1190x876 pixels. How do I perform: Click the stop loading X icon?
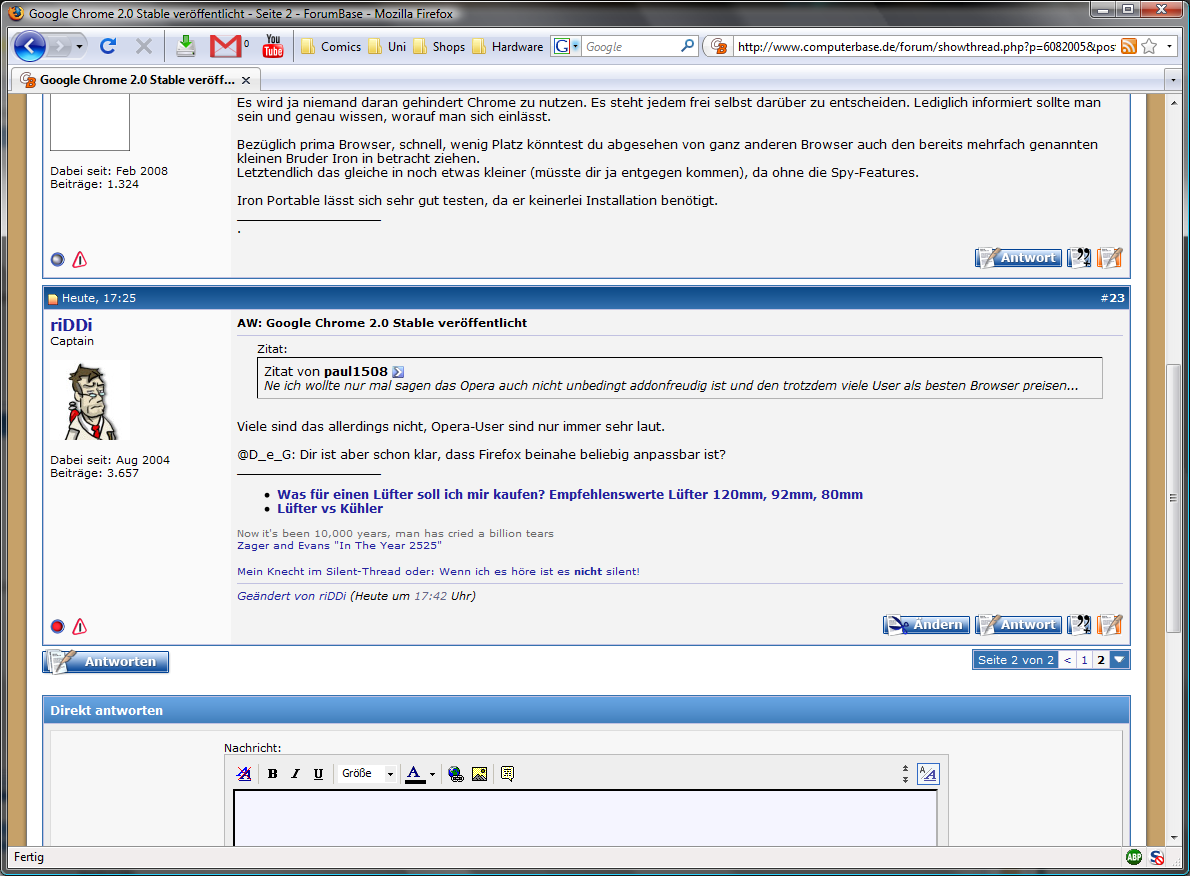click(143, 46)
